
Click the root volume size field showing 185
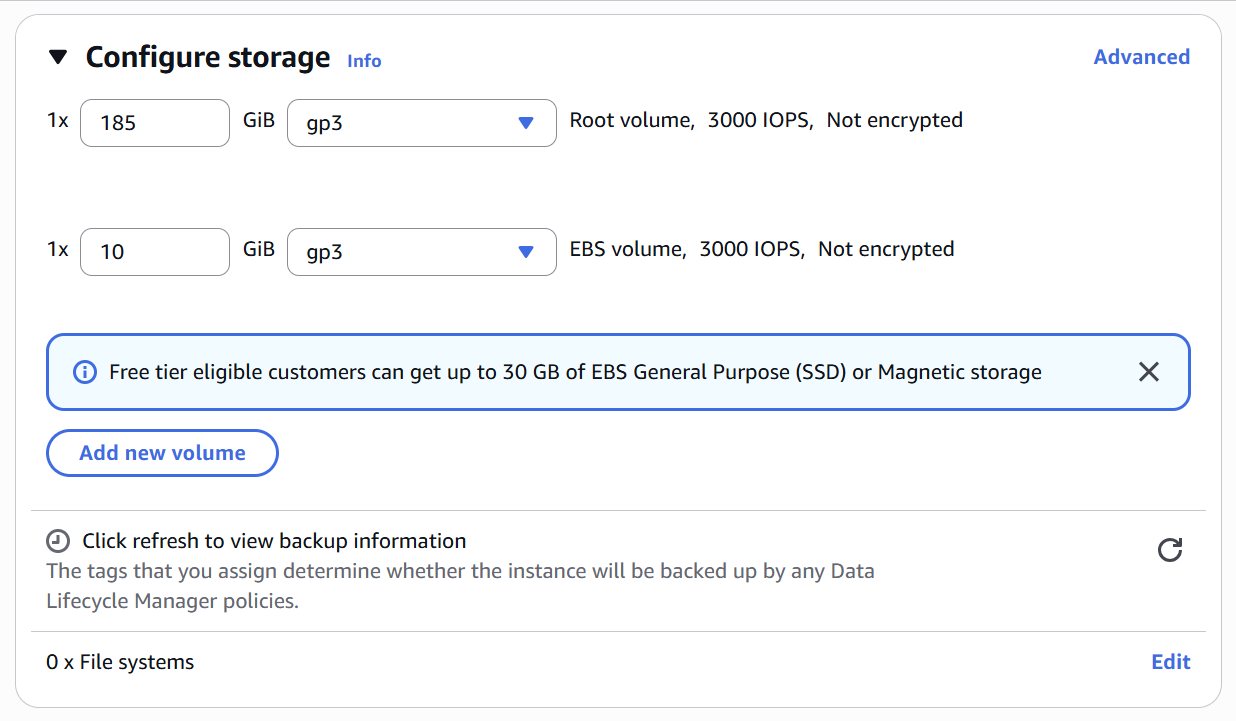point(155,123)
